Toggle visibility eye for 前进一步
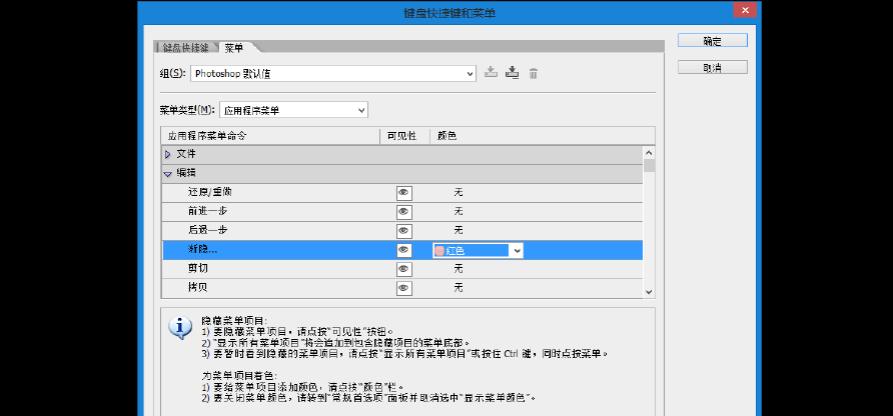Image resolution: width=893 pixels, height=416 pixels. [404, 211]
